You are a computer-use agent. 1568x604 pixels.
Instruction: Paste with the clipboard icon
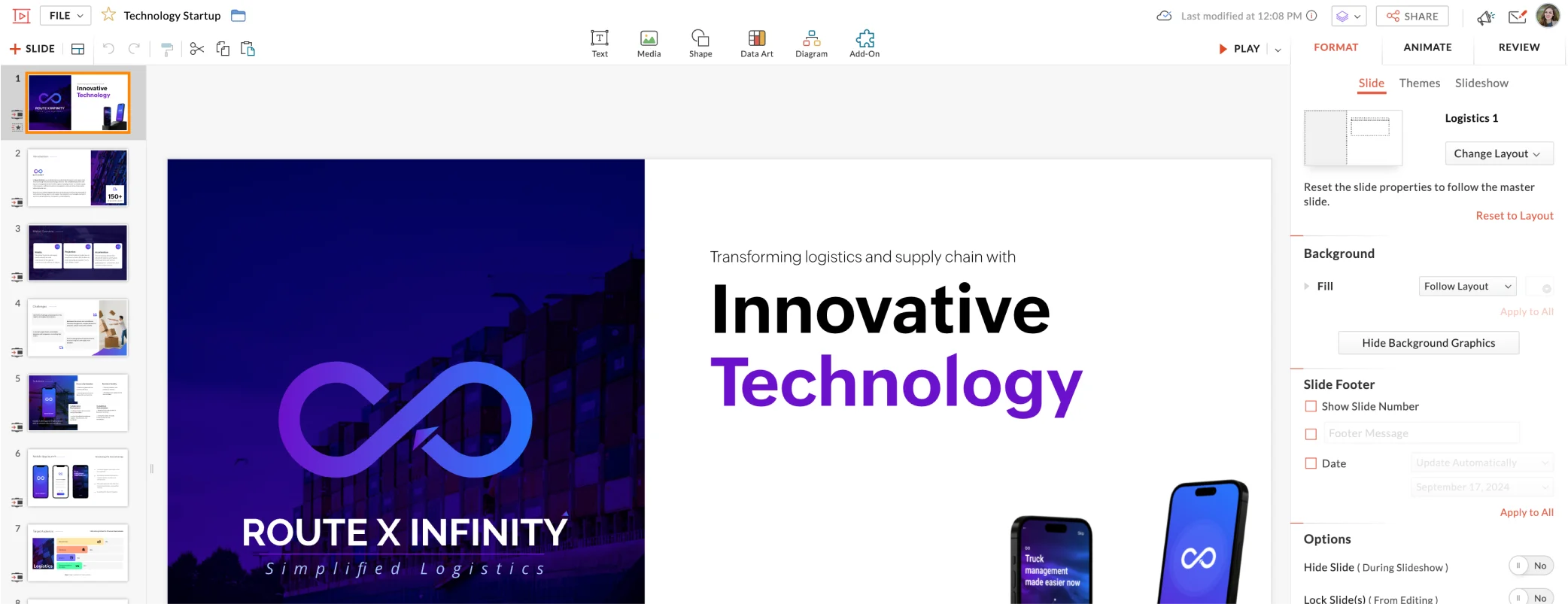[248, 49]
